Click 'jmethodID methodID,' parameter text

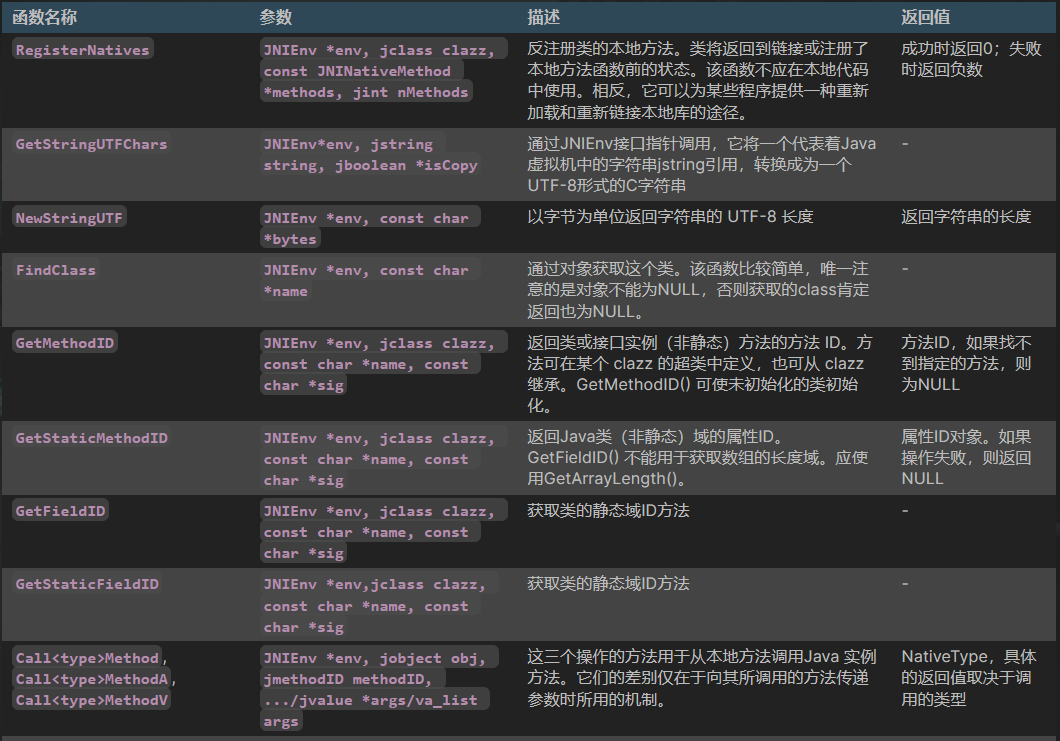pos(347,679)
